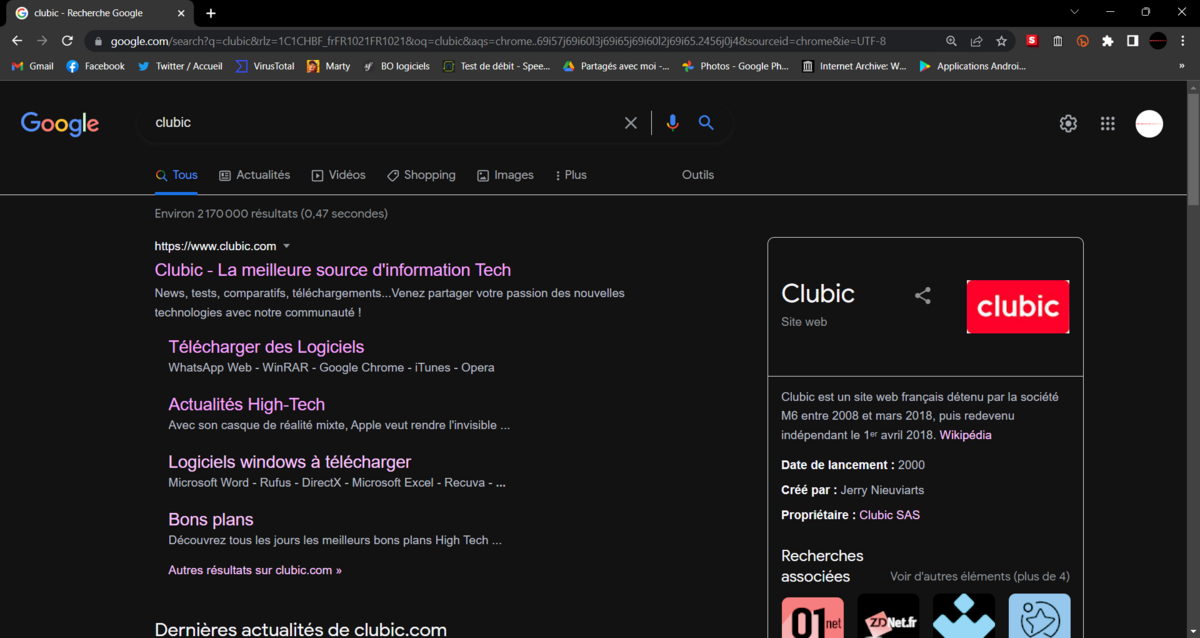Open Voir d'autres éléments (plus de 4)
The height and width of the screenshot is (638, 1200).
click(980, 577)
